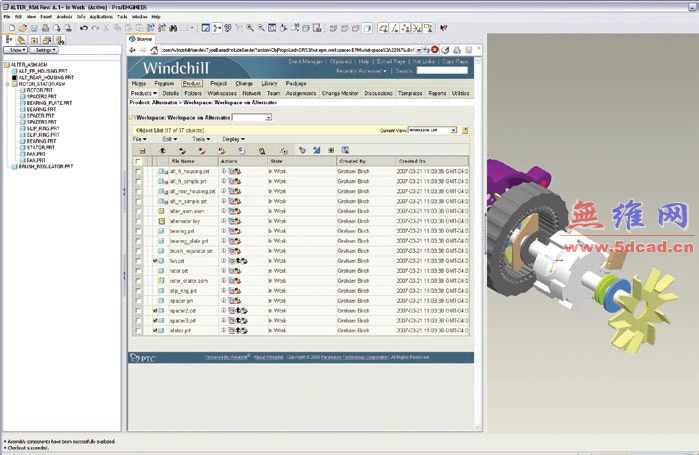Viewport: 699px width, 455px height.
Task: Click the browser Print icon
Action: click(x=457, y=50)
